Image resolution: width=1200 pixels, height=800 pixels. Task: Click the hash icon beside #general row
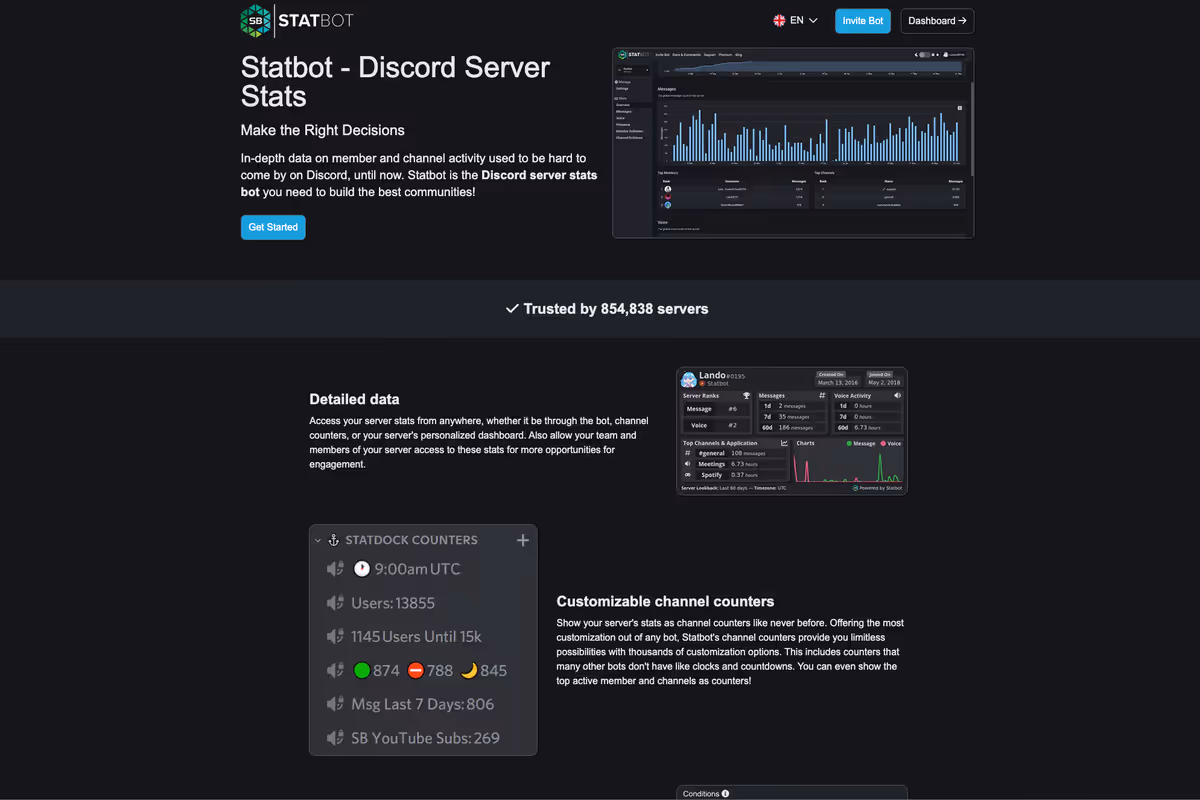pyautogui.click(x=688, y=453)
